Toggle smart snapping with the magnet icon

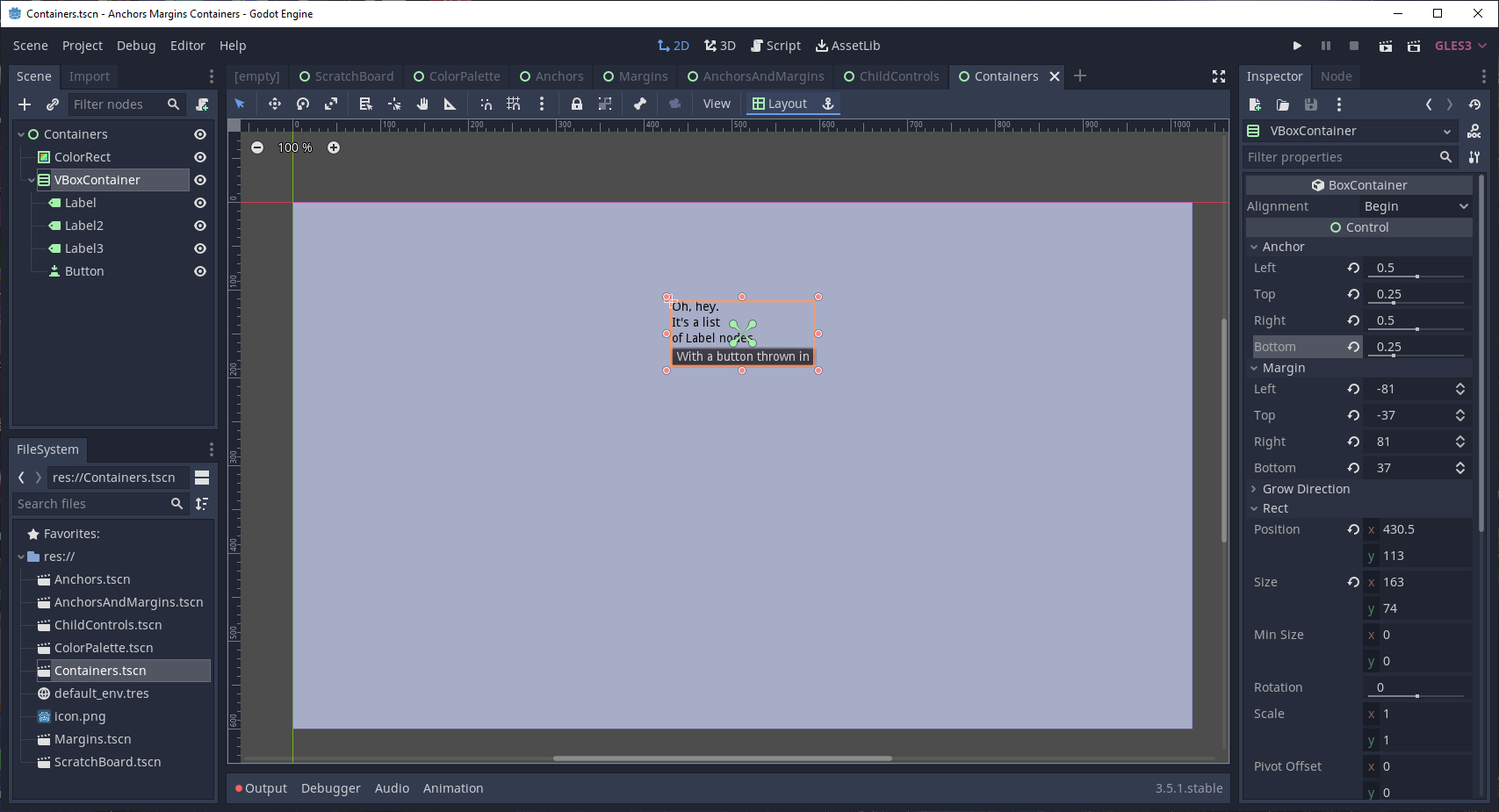coord(486,104)
